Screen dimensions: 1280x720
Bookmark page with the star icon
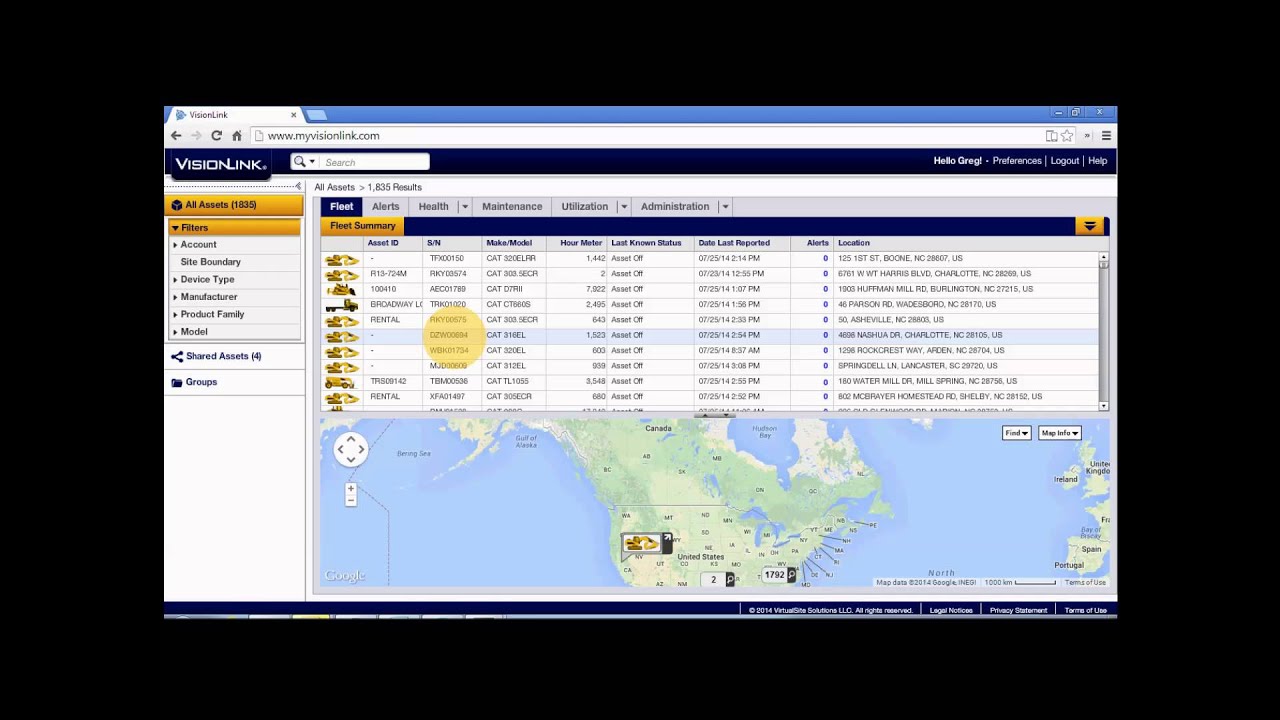(x=1067, y=136)
